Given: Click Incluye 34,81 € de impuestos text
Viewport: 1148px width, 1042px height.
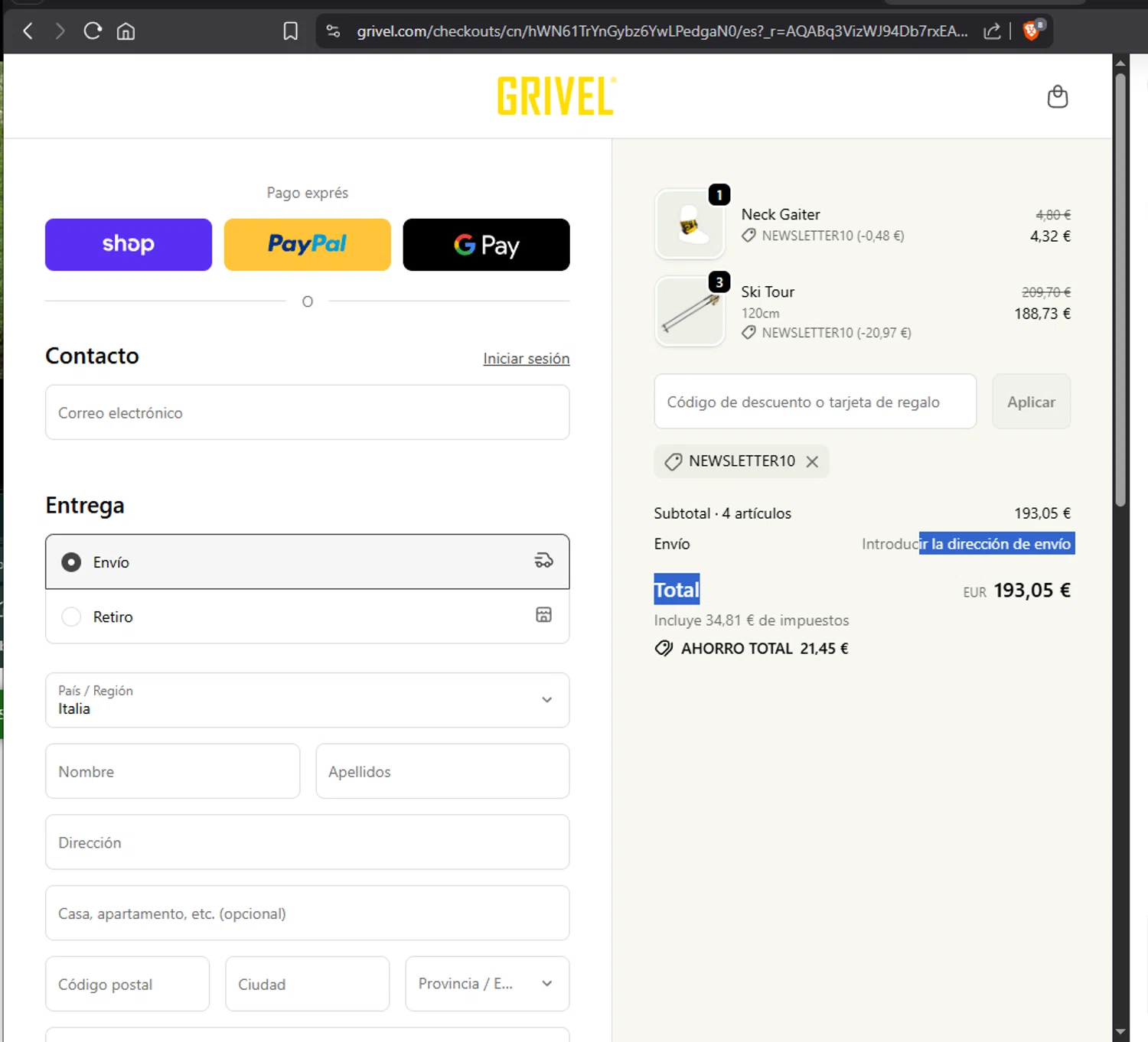Looking at the screenshot, I should (x=752, y=620).
